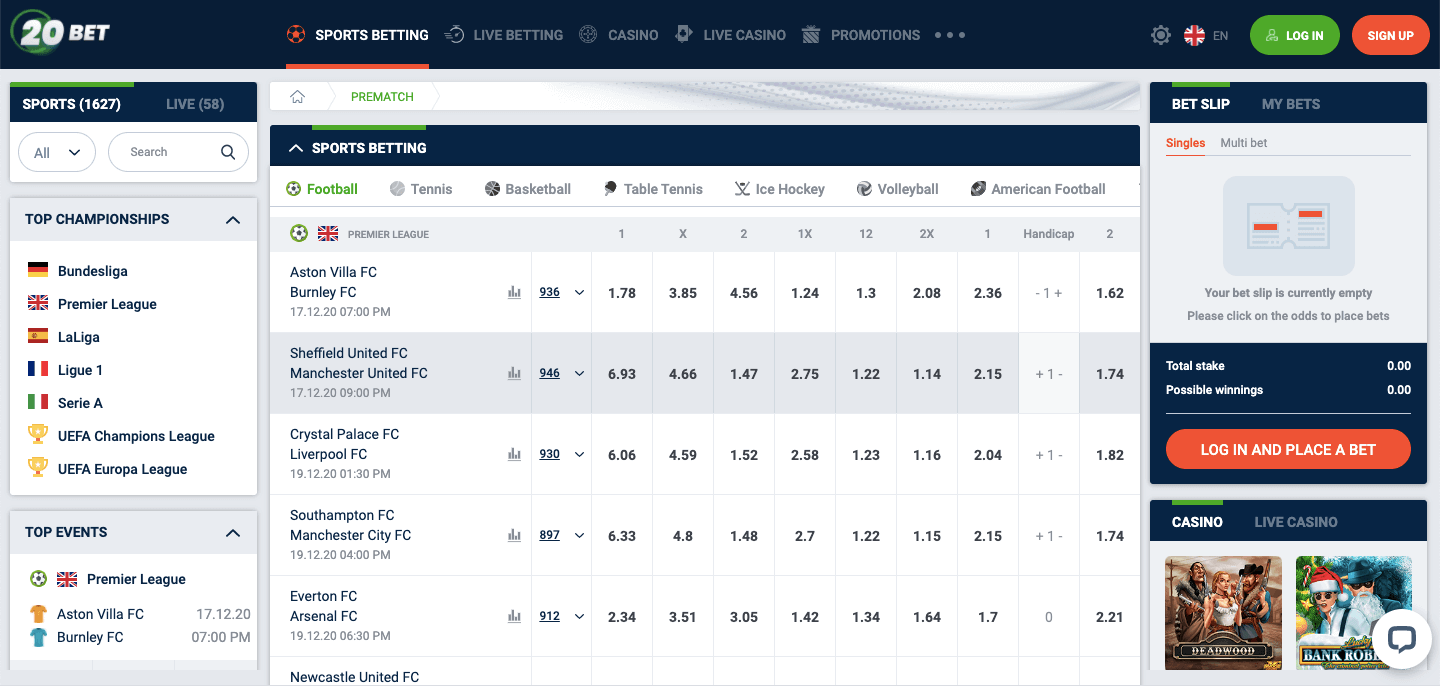
Task: Select draw odds 4.59 Crystal Palace match
Action: point(683,455)
